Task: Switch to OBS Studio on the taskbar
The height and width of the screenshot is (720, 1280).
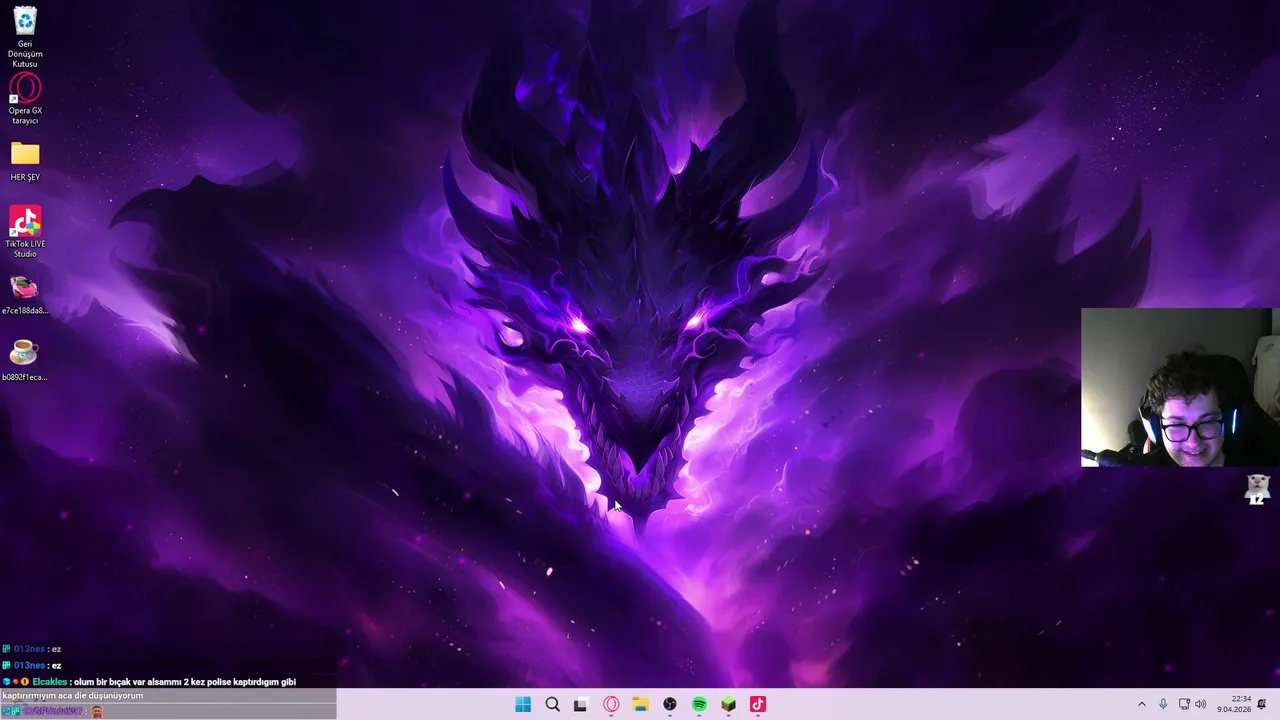Action: point(670,704)
